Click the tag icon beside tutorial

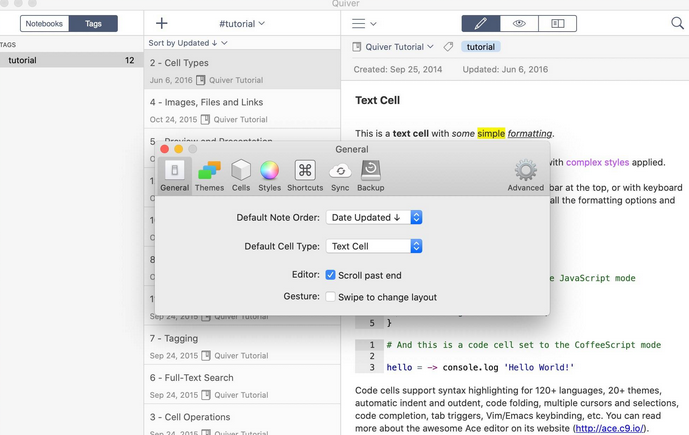[448, 47]
